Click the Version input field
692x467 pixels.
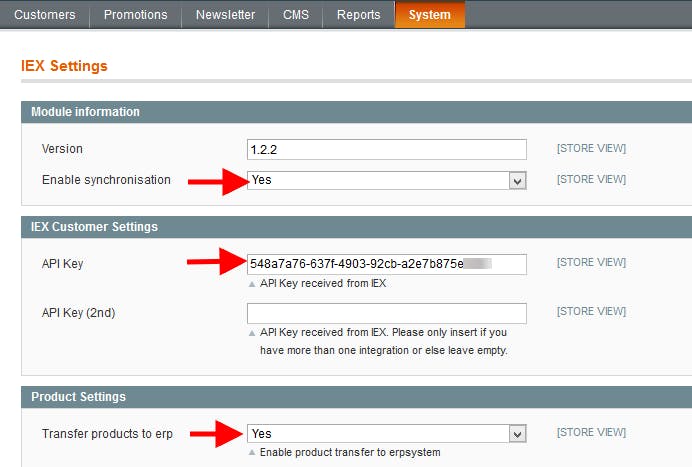pos(387,150)
